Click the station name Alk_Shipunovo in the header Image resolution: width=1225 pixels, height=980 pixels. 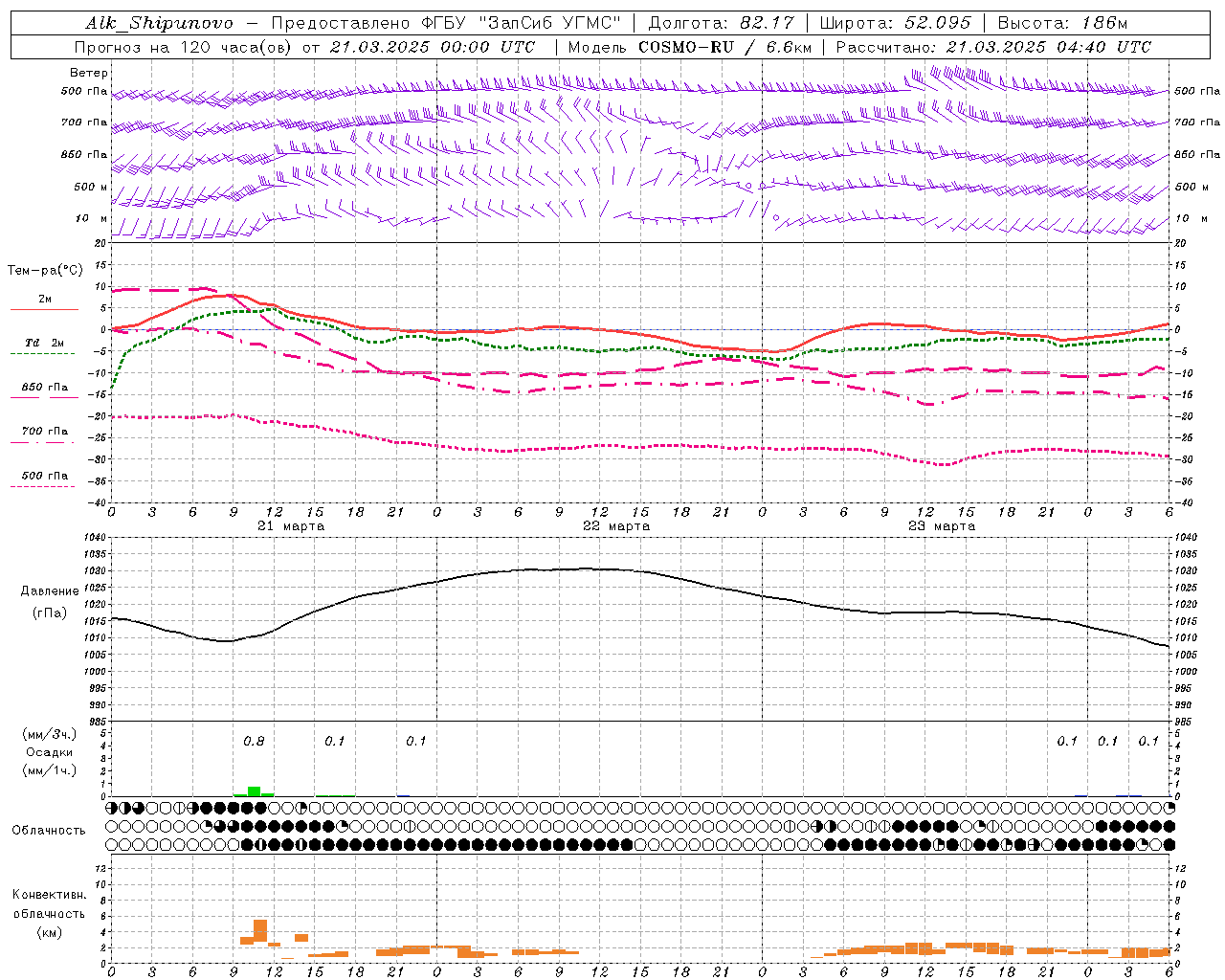[x=159, y=23]
